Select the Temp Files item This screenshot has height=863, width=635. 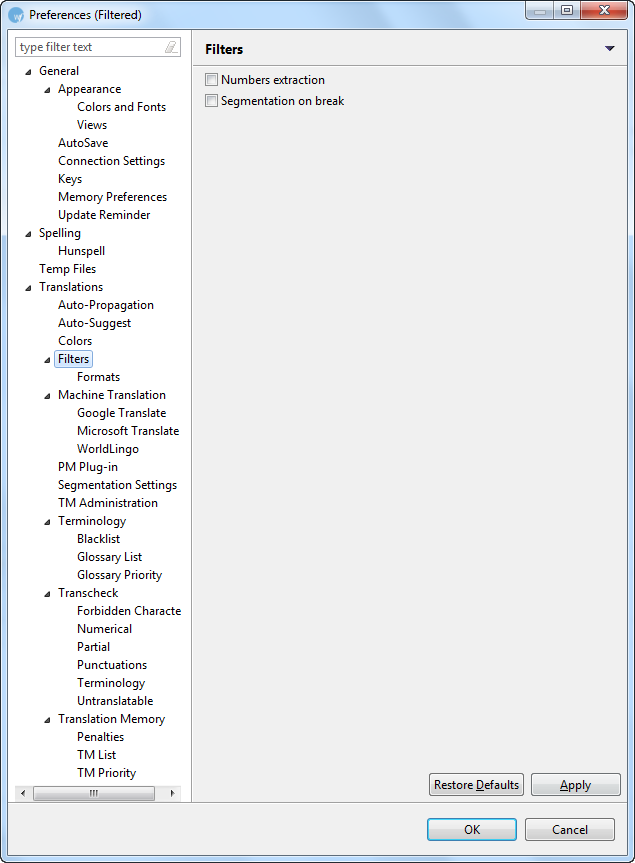point(67,269)
